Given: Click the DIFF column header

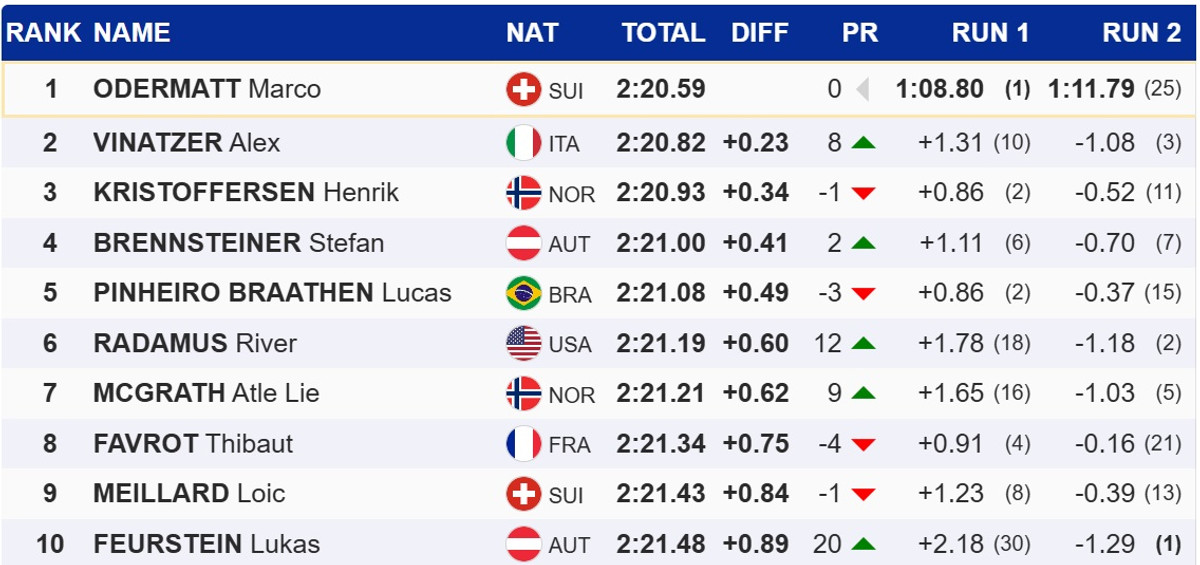Looking at the screenshot, I should (760, 33).
